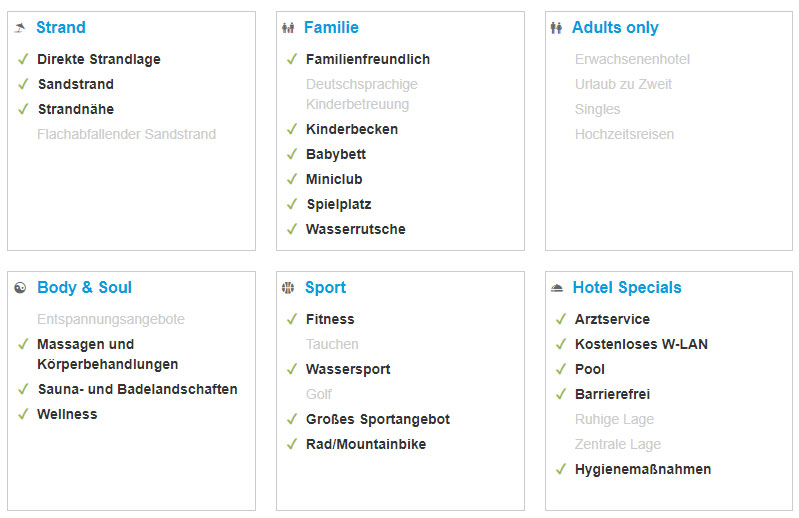The width and height of the screenshot is (799, 518).
Task: Click the couple icon beside Adults only
Action: point(556,28)
